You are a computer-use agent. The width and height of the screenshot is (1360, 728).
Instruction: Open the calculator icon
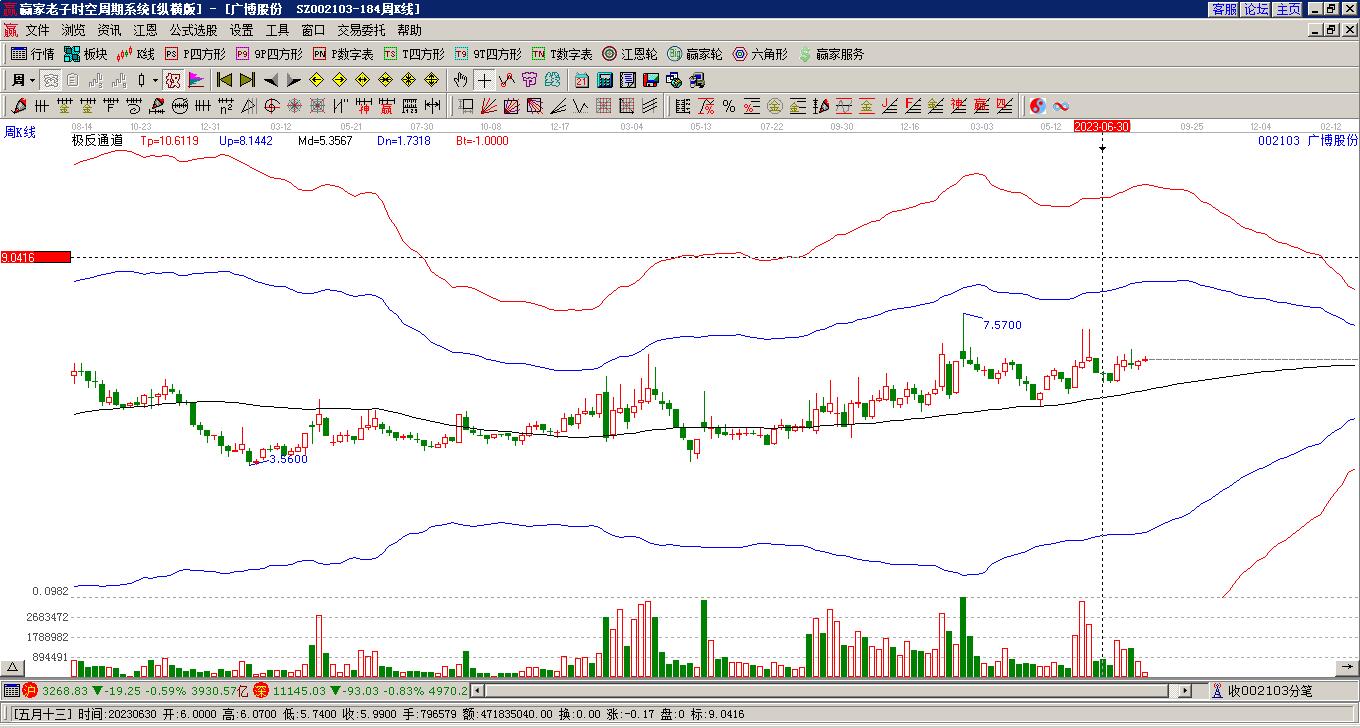click(605, 80)
